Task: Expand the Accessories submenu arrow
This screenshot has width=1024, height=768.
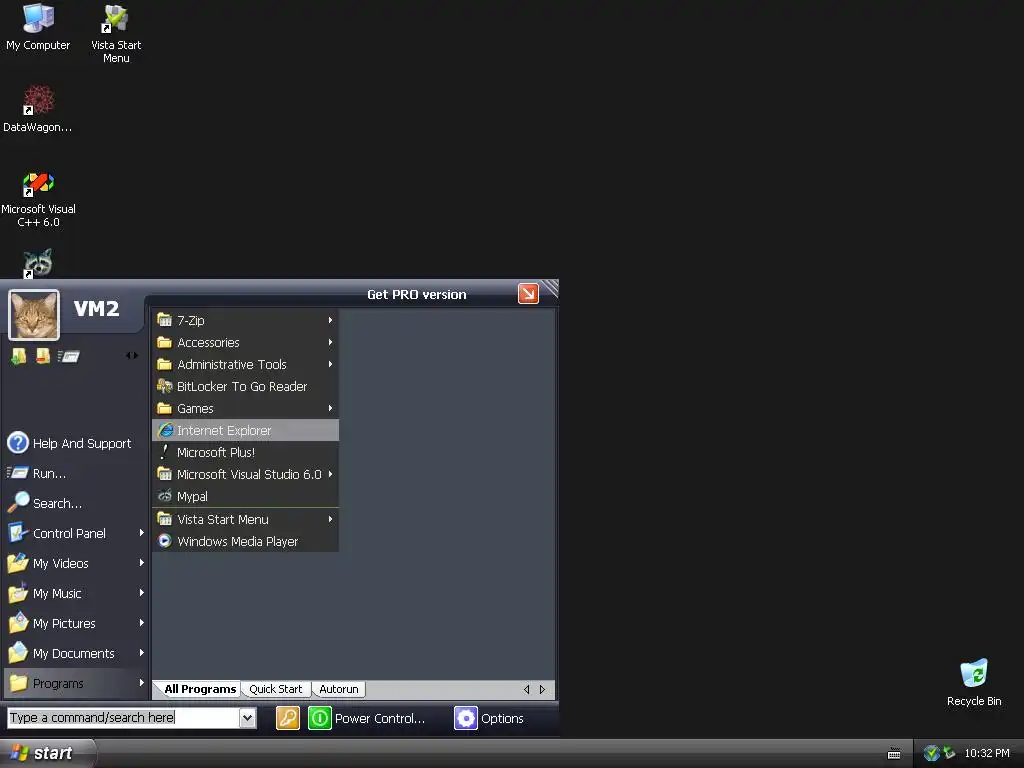Action: click(x=330, y=342)
